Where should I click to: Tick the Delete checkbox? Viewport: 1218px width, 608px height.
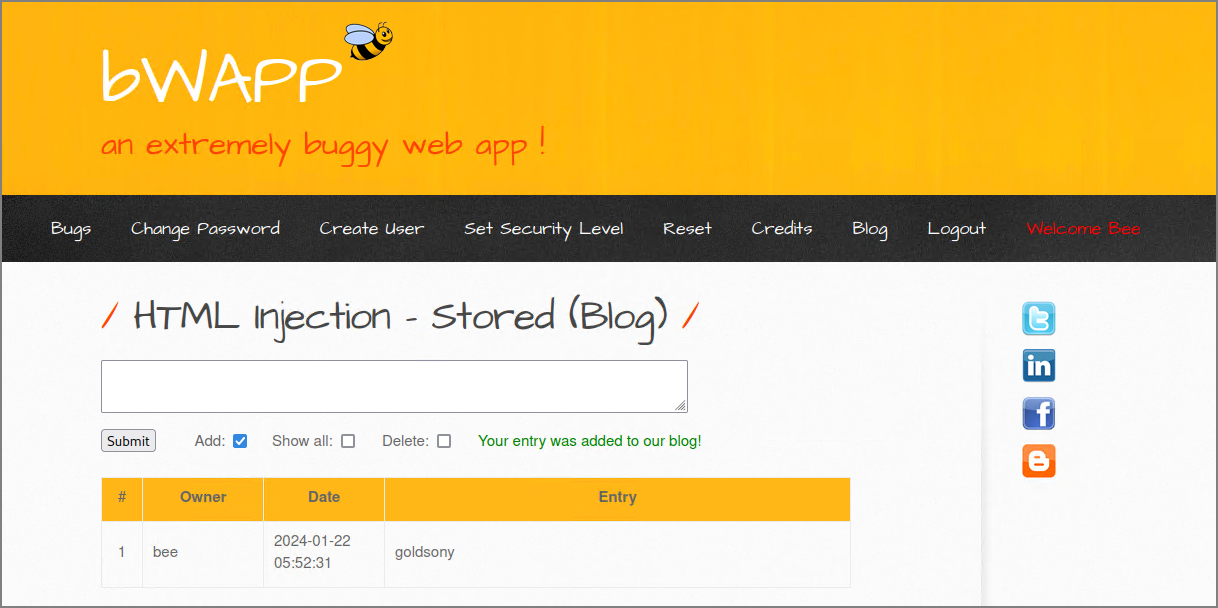[444, 441]
